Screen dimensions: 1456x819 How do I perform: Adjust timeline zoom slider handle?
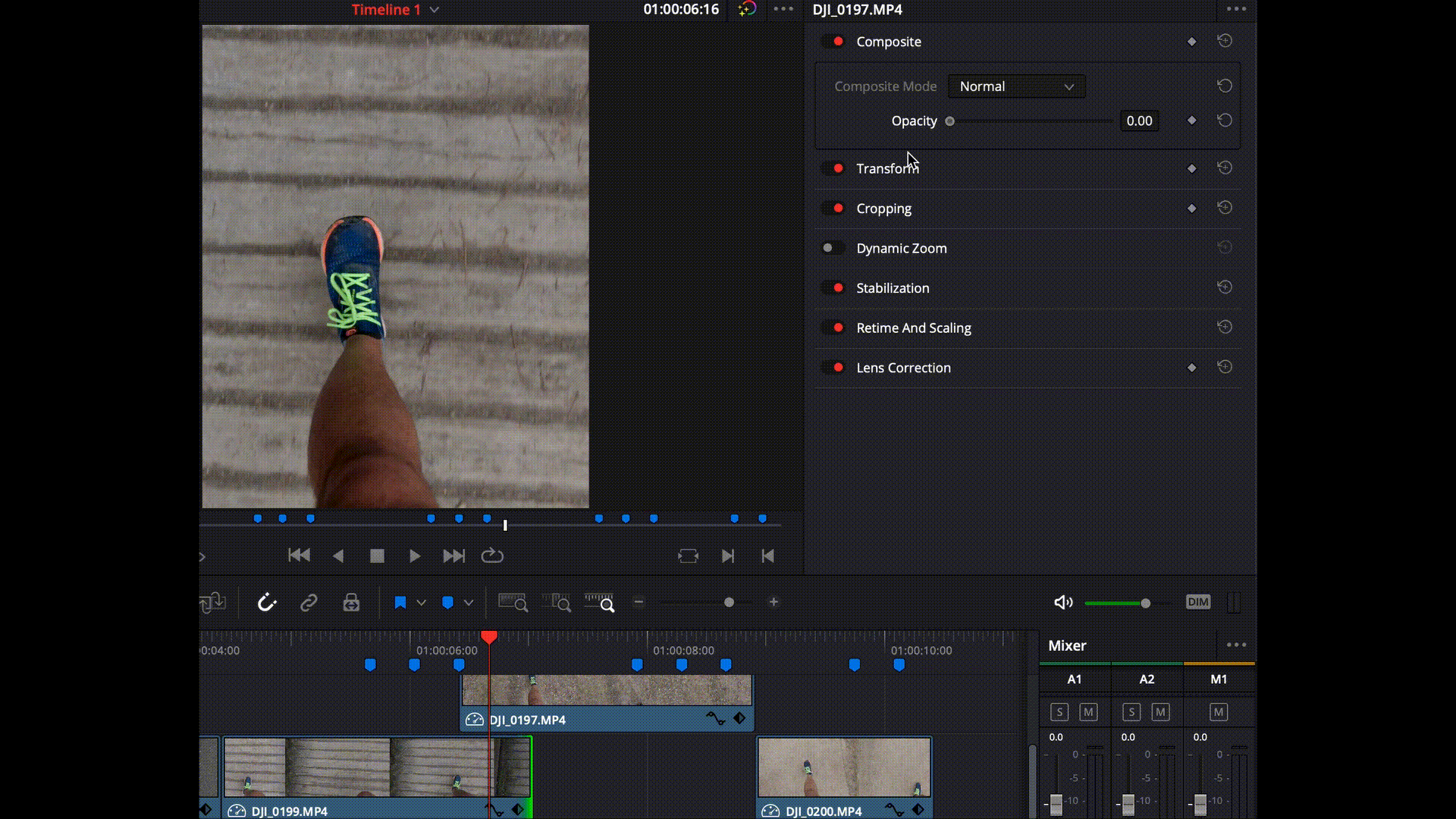click(x=729, y=602)
